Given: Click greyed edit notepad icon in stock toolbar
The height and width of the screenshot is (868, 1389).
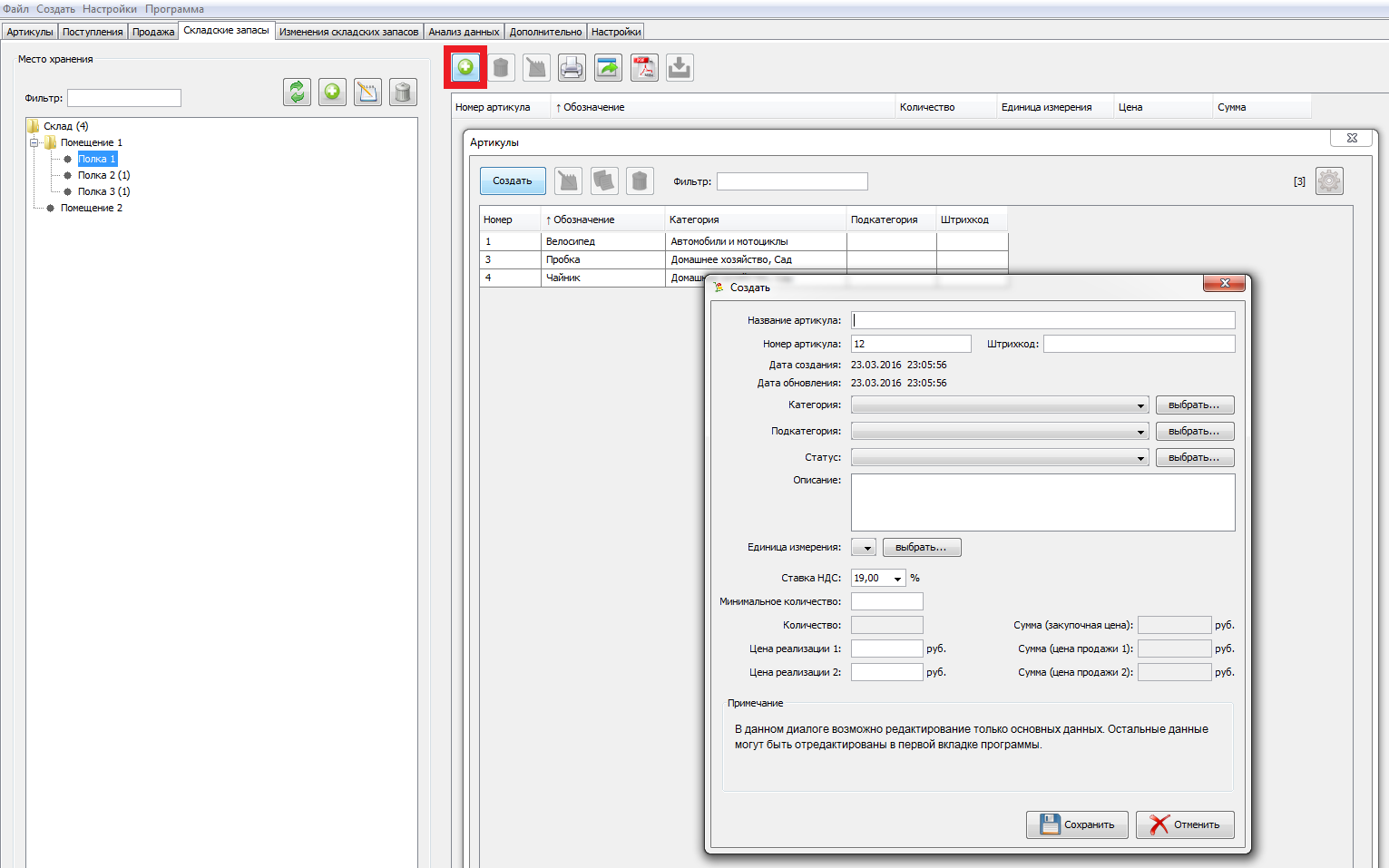Looking at the screenshot, I should point(536,67).
